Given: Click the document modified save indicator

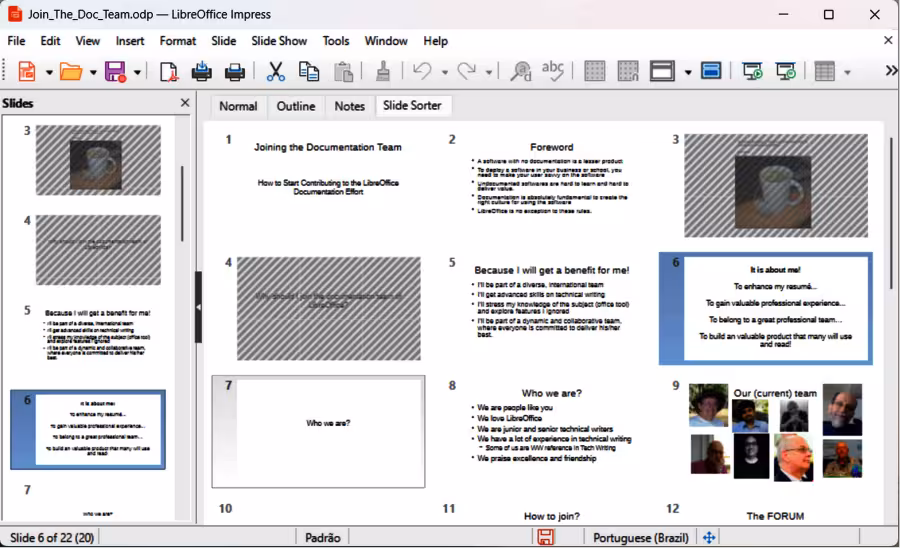Looking at the screenshot, I should (x=545, y=538).
